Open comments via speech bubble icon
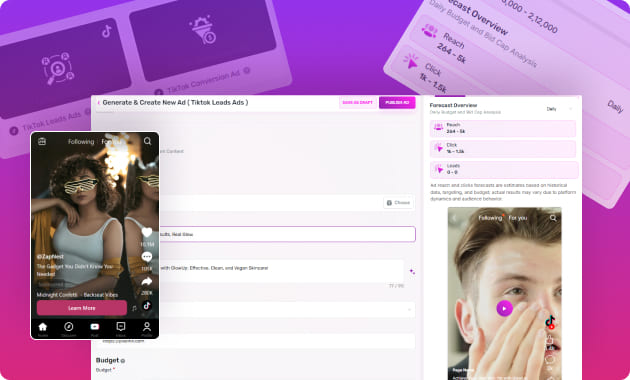 tap(147, 257)
